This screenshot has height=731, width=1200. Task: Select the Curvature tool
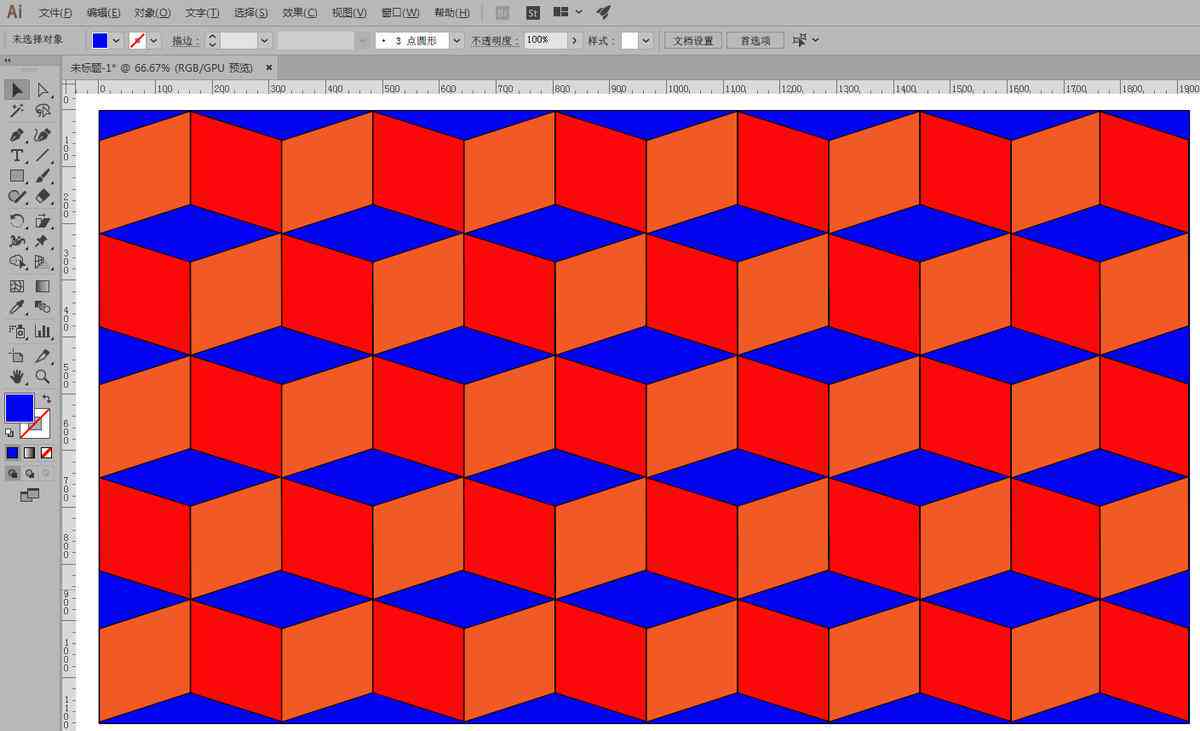pos(43,134)
